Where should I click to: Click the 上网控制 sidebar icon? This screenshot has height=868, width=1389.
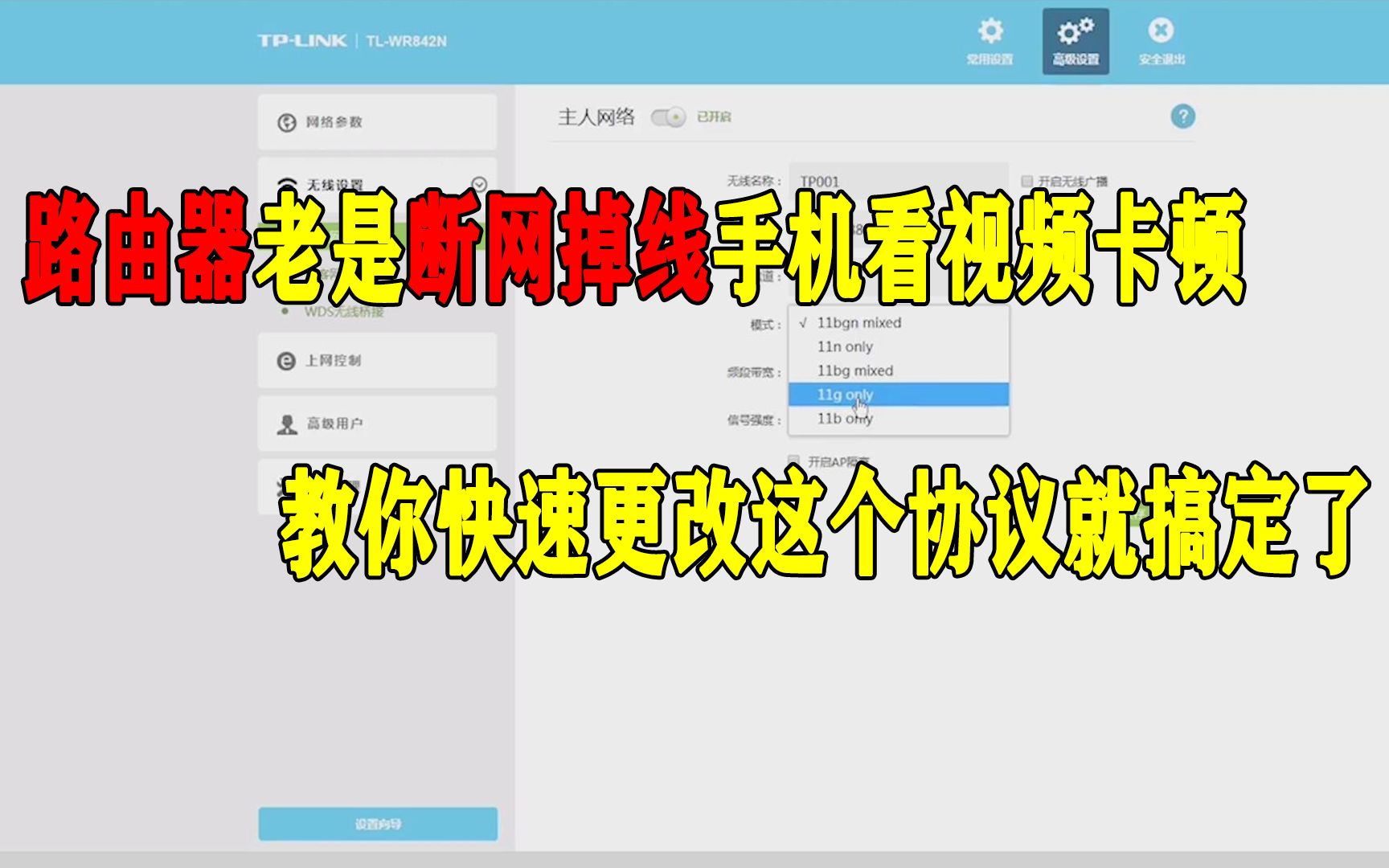pos(286,361)
